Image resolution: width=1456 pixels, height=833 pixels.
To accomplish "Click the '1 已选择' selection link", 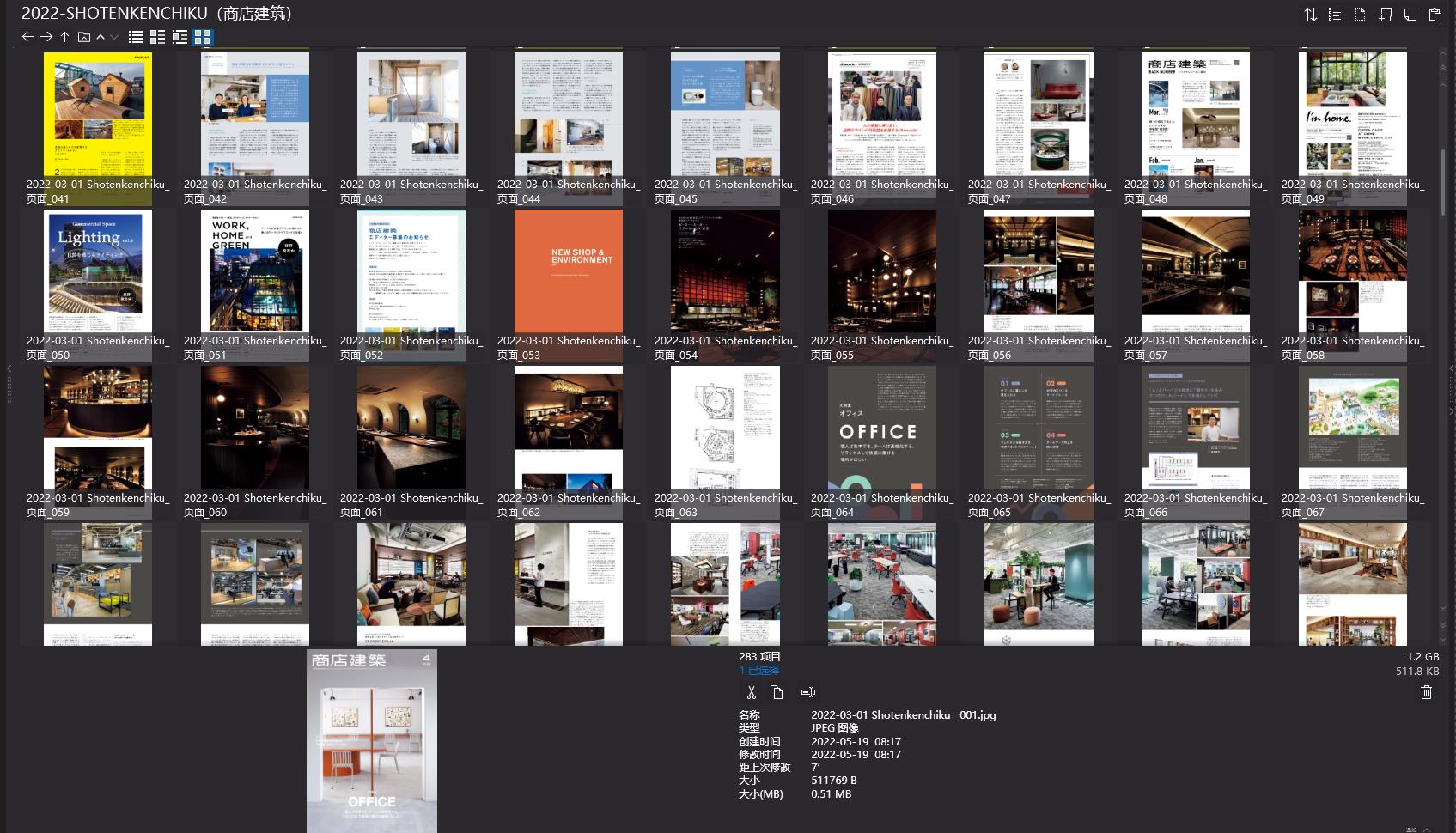I will (x=758, y=671).
